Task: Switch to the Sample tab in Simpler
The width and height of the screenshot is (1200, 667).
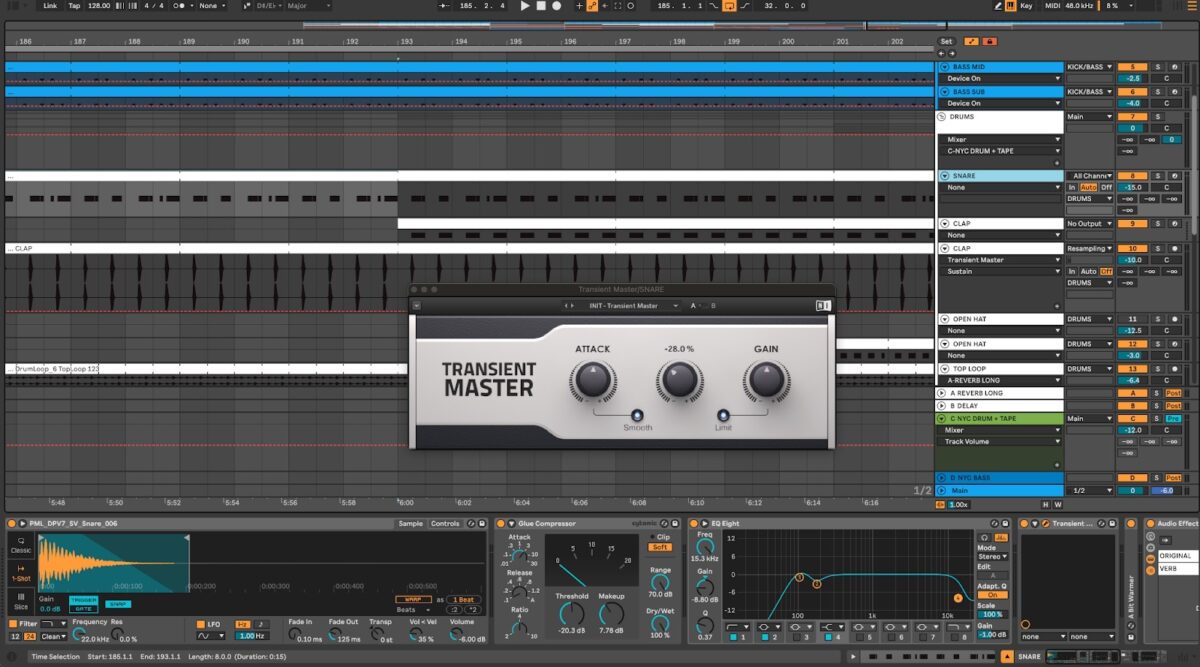Action: point(410,523)
